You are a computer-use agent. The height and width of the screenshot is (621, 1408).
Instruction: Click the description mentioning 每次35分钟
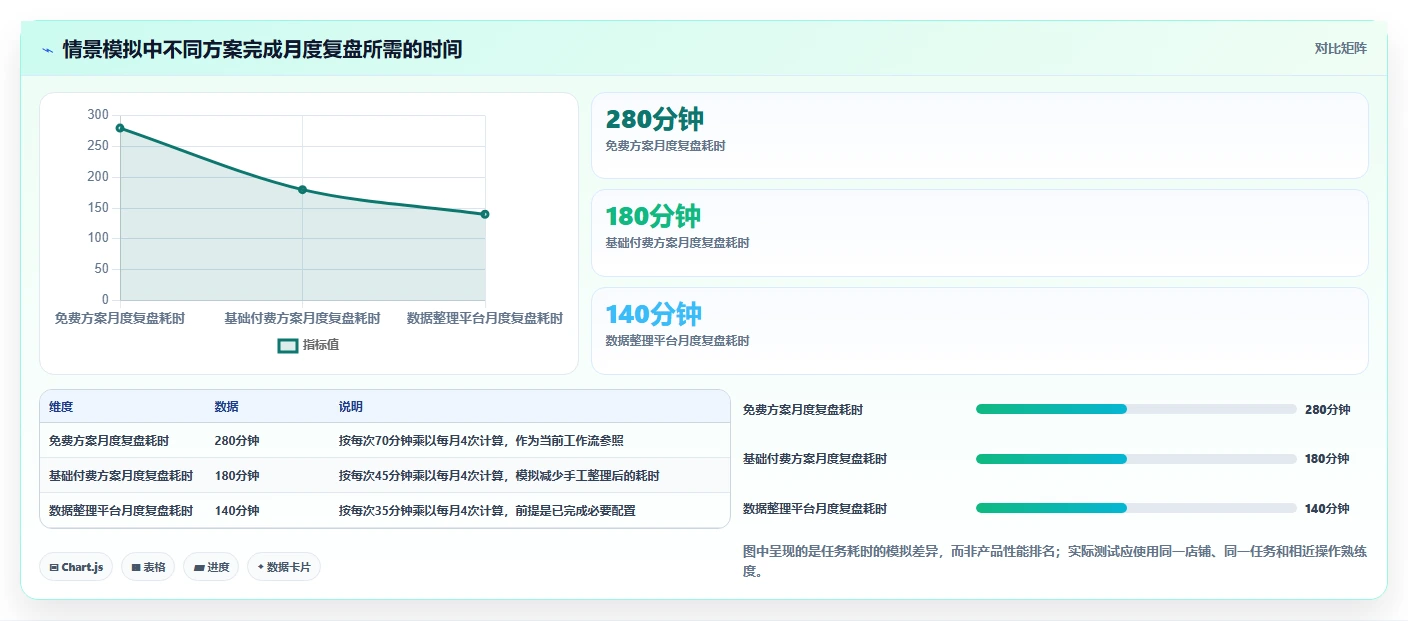487,511
